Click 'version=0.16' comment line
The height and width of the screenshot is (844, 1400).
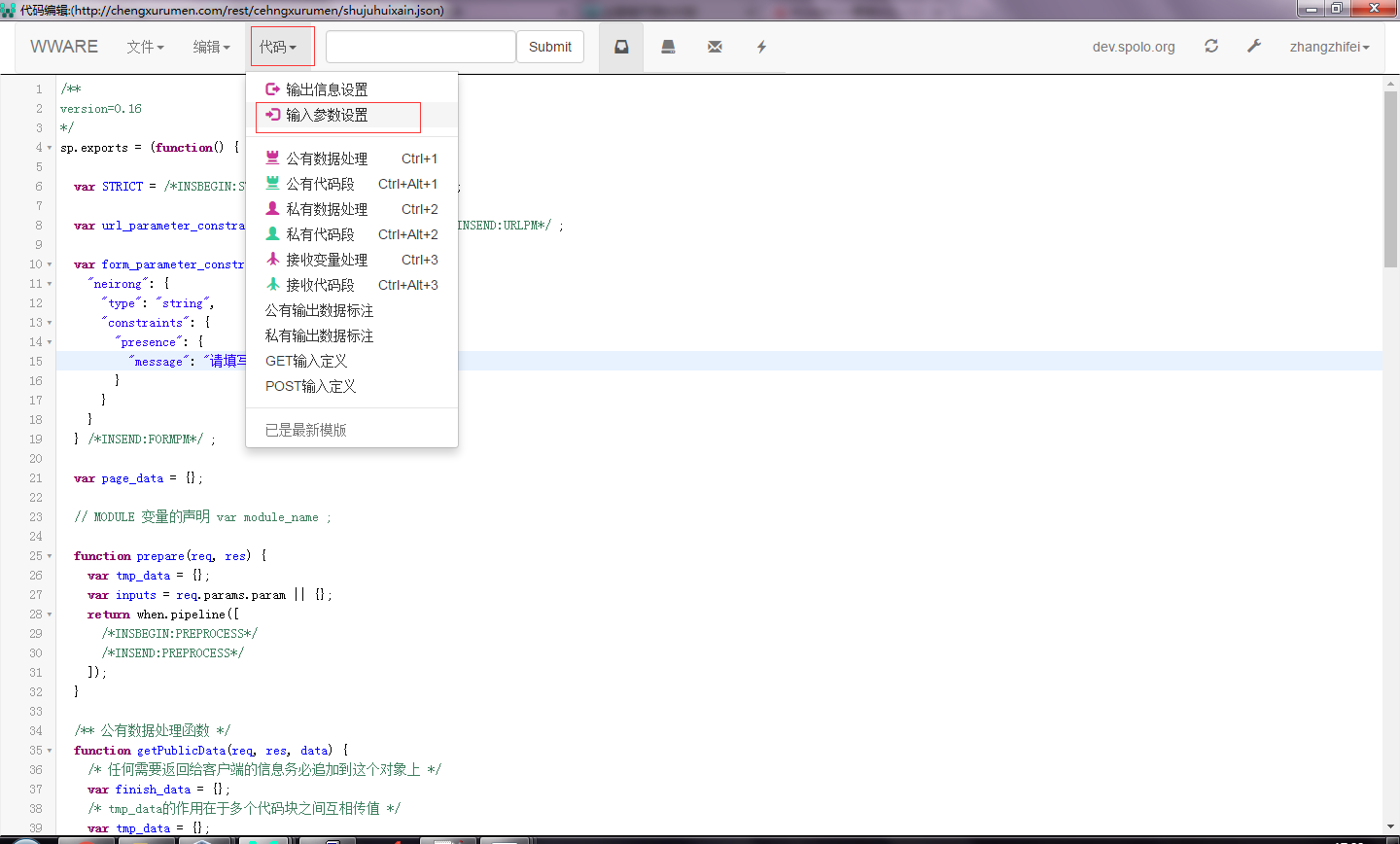pyautogui.click(x=101, y=109)
